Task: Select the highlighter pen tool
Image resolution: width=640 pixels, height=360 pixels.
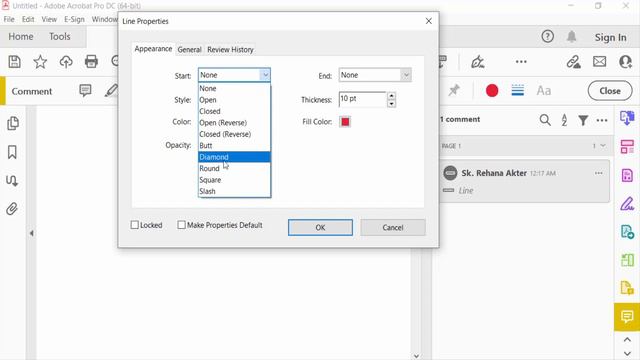Action: (111, 90)
